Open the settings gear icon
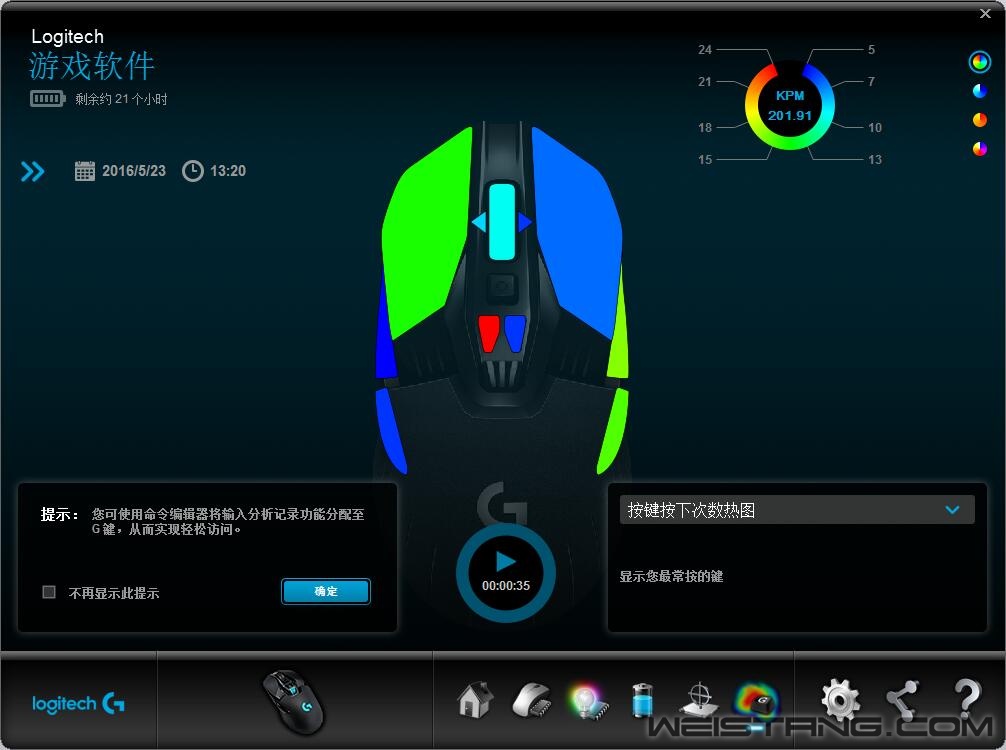 click(x=841, y=699)
